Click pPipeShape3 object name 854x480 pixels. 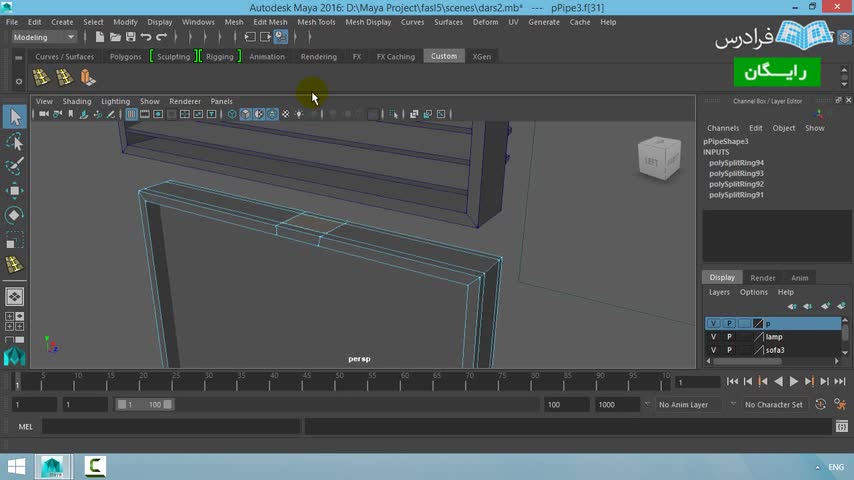pos(725,141)
